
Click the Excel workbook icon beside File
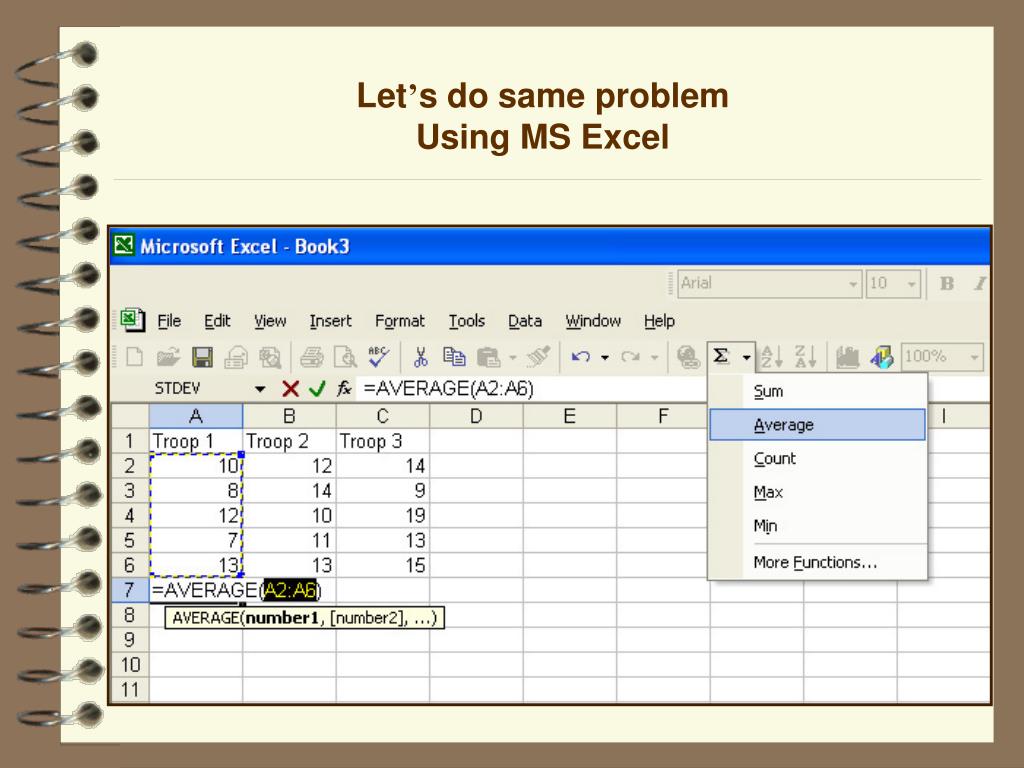click(133, 320)
